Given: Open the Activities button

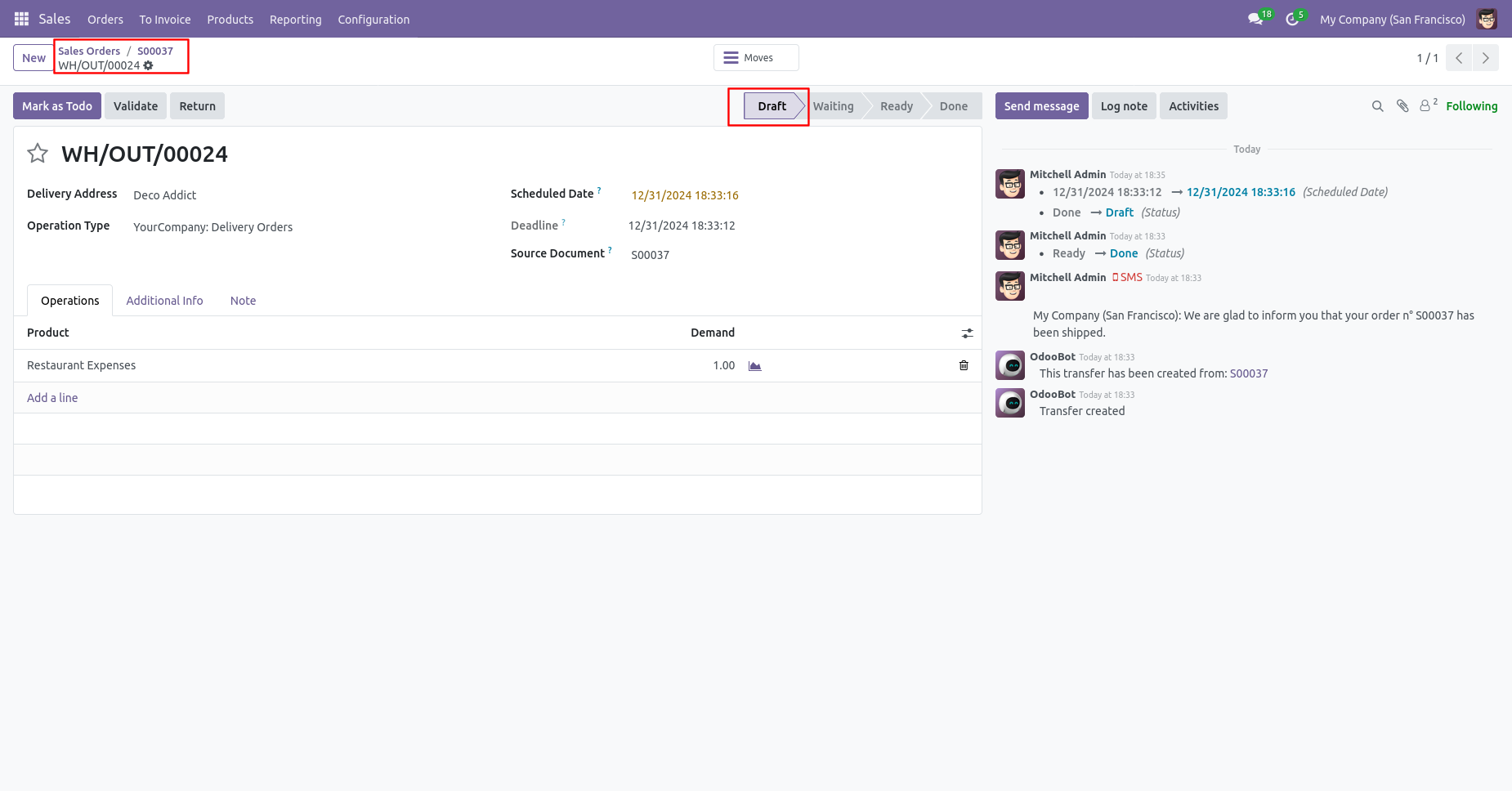Looking at the screenshot, I should click(x=1193, y=106).
